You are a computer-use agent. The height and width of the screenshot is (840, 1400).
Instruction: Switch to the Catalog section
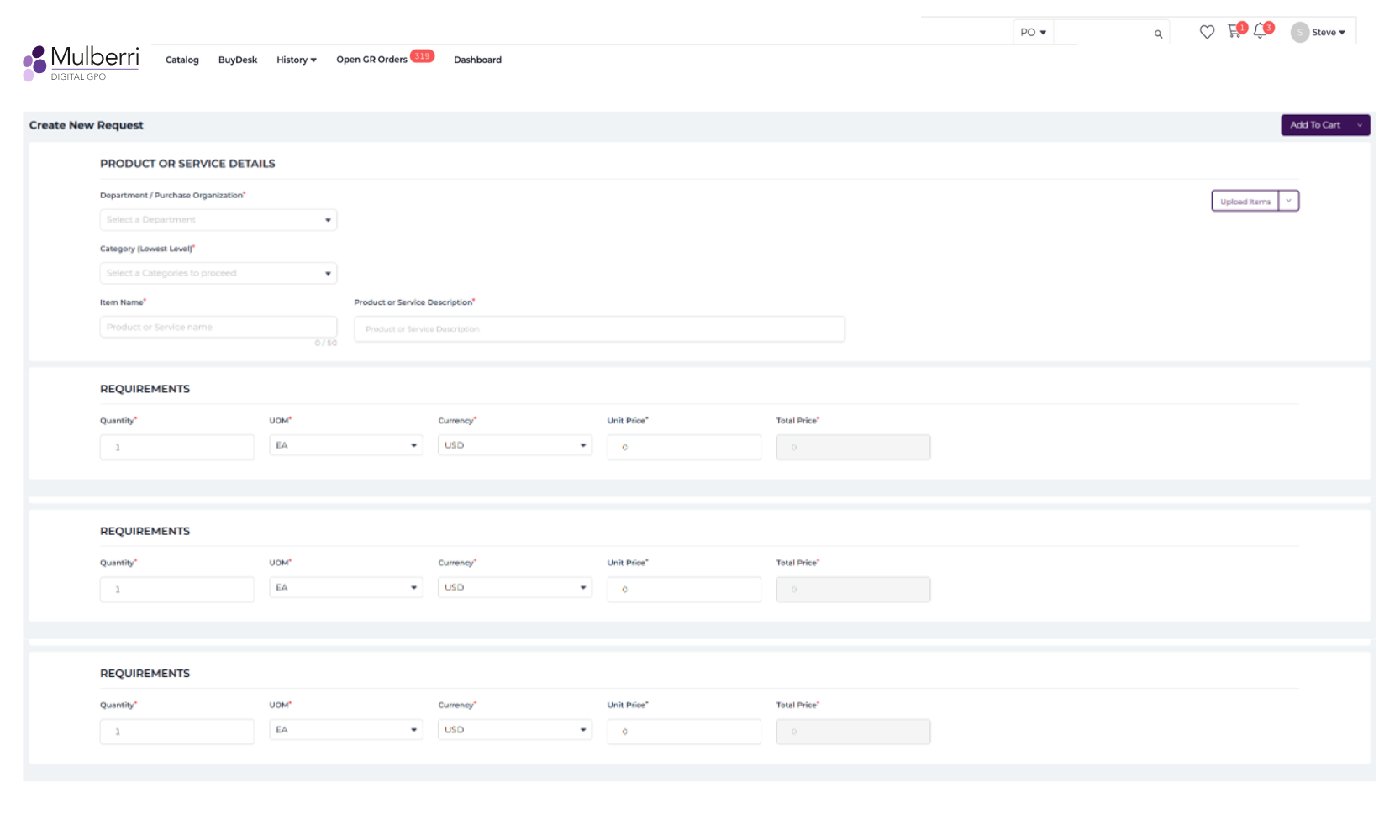click(182, 60)
